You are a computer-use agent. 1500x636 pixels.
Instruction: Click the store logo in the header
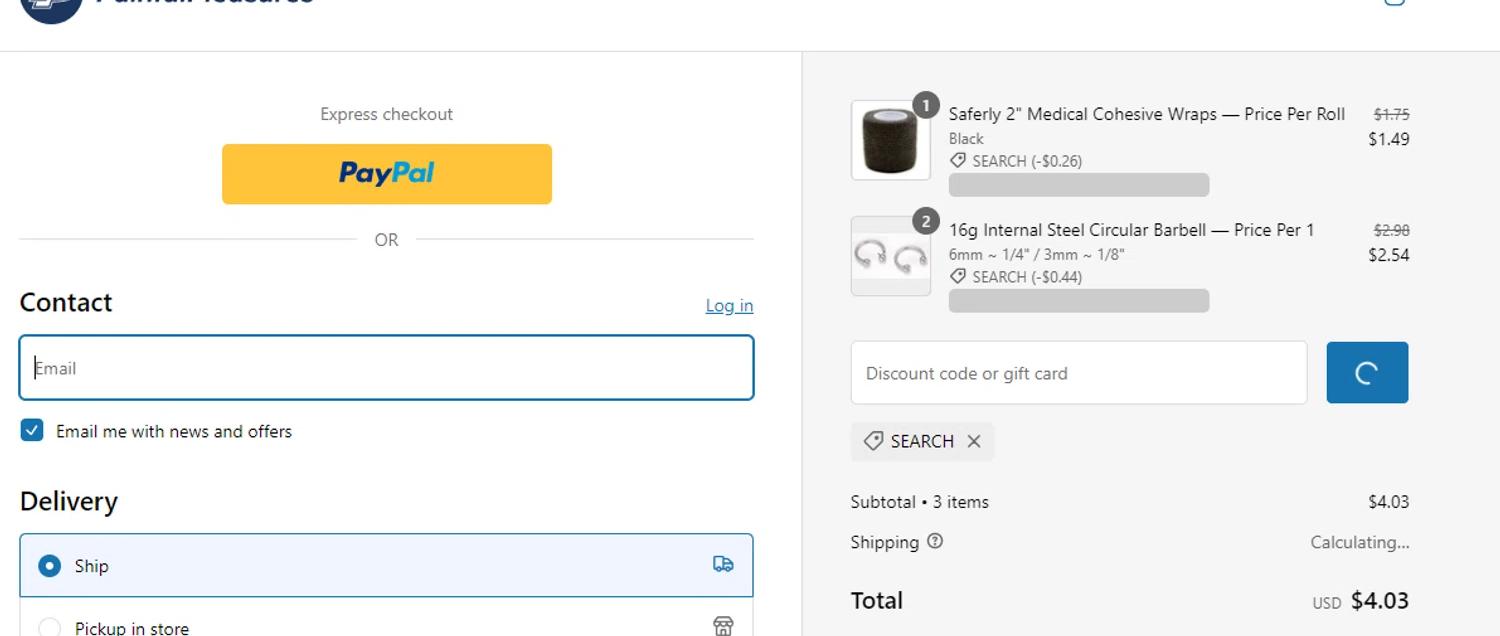click(x=50, y=6)
